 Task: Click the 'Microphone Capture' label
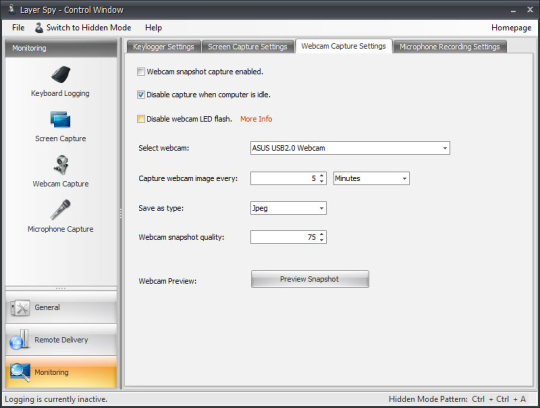click(61, 229)
